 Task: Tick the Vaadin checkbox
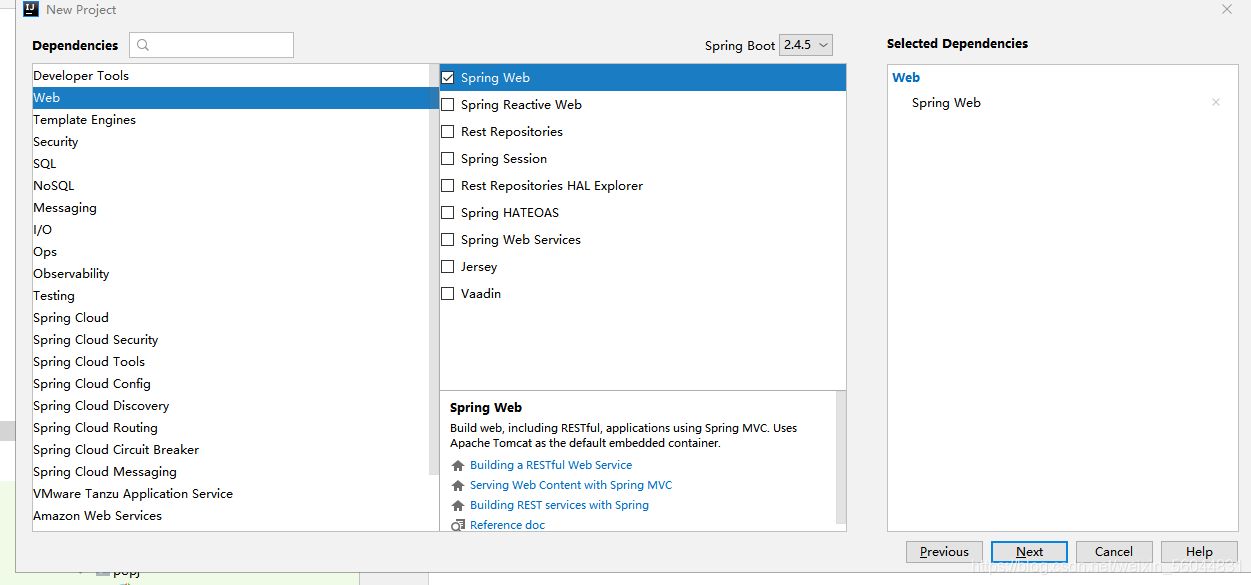click(x=448, y=294)
